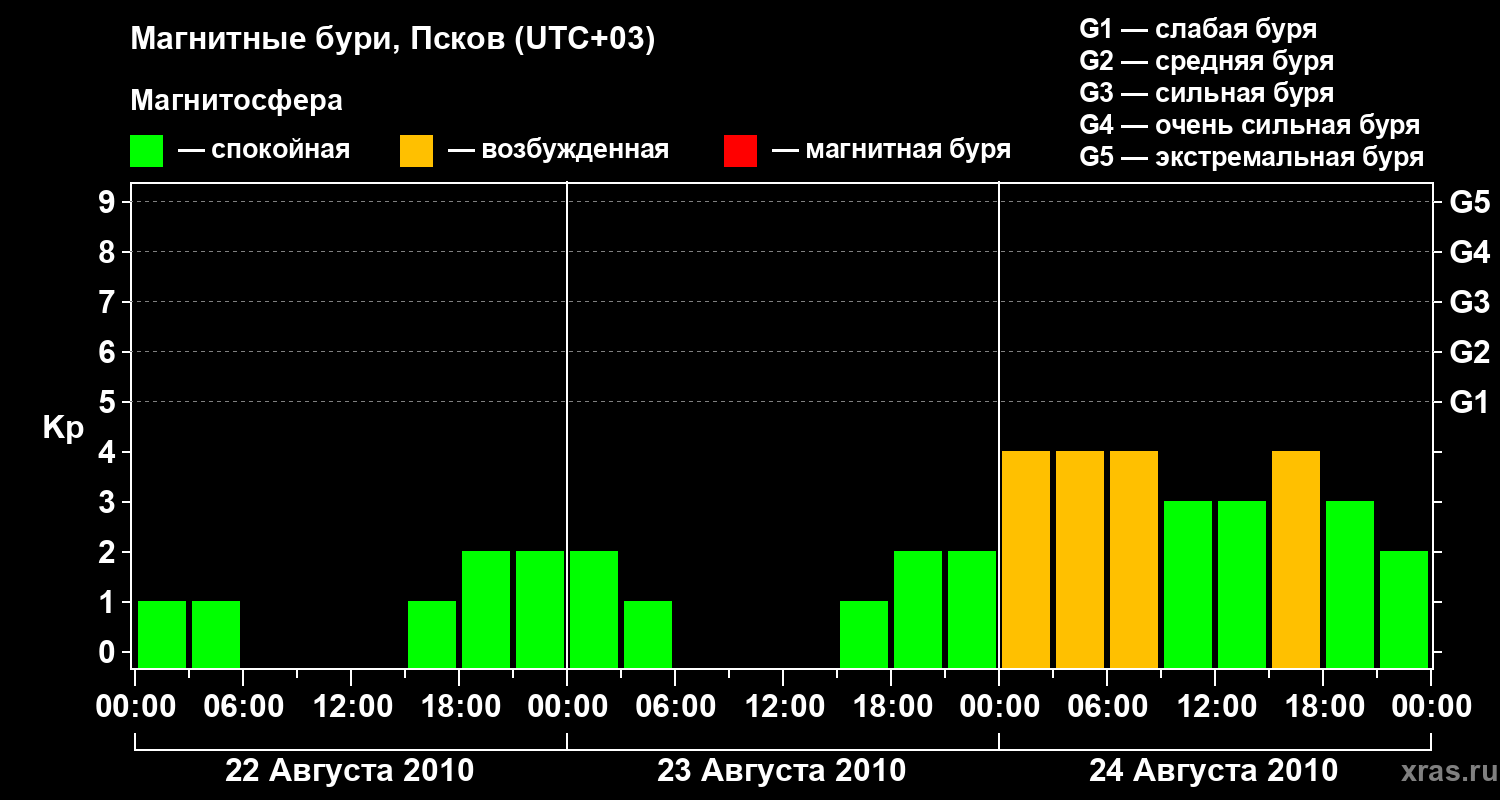This screenshot has width=1500, height=800.
Task: Click the right-axis 'G5' storm level label
Action: (1469, 202)
